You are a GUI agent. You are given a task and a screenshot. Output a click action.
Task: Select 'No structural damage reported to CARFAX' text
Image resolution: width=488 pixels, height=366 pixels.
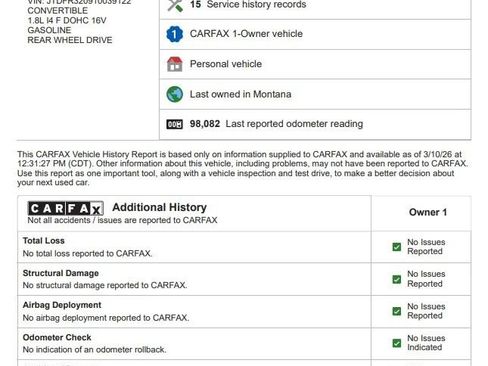pos(105,285)
